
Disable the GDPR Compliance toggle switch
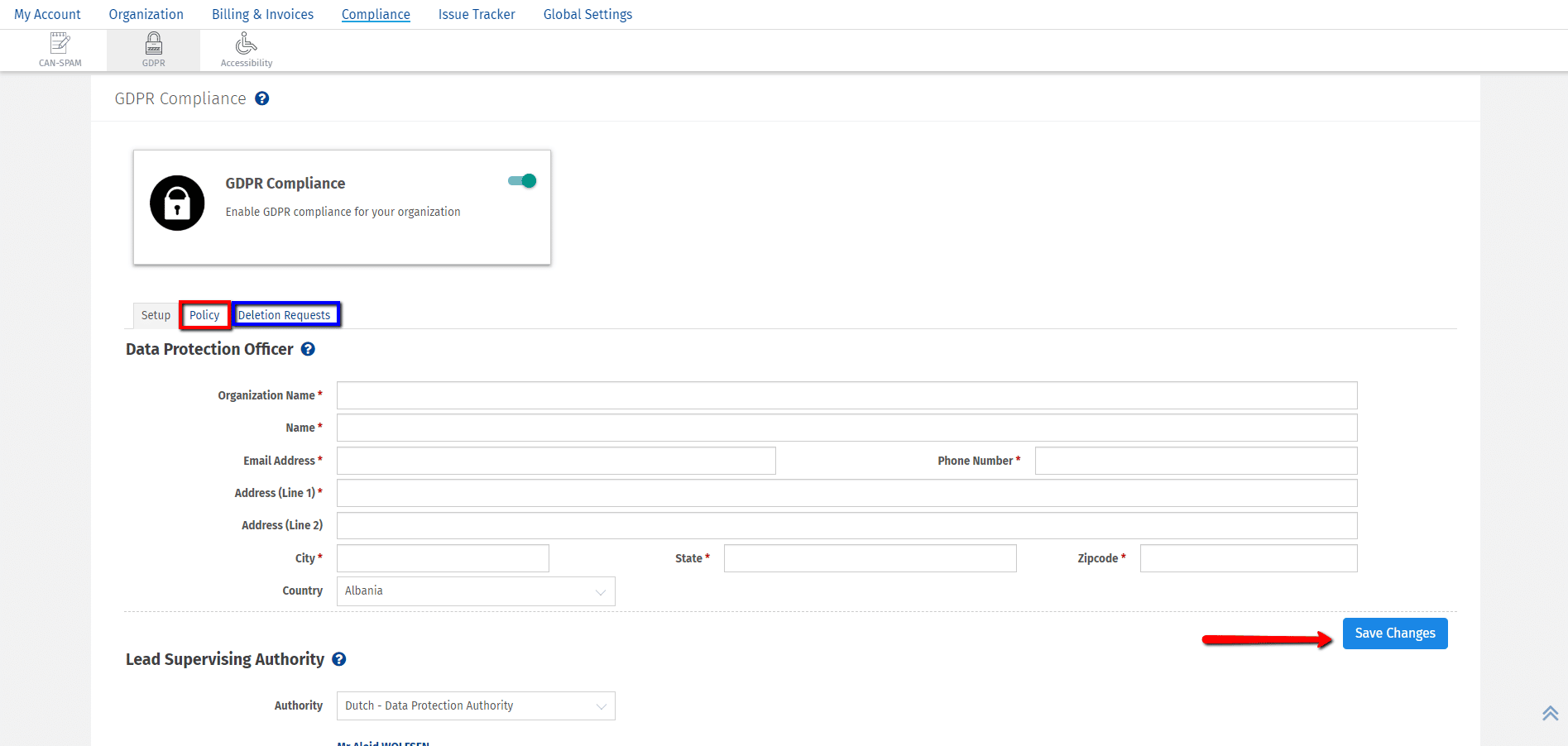click(522, 181)
